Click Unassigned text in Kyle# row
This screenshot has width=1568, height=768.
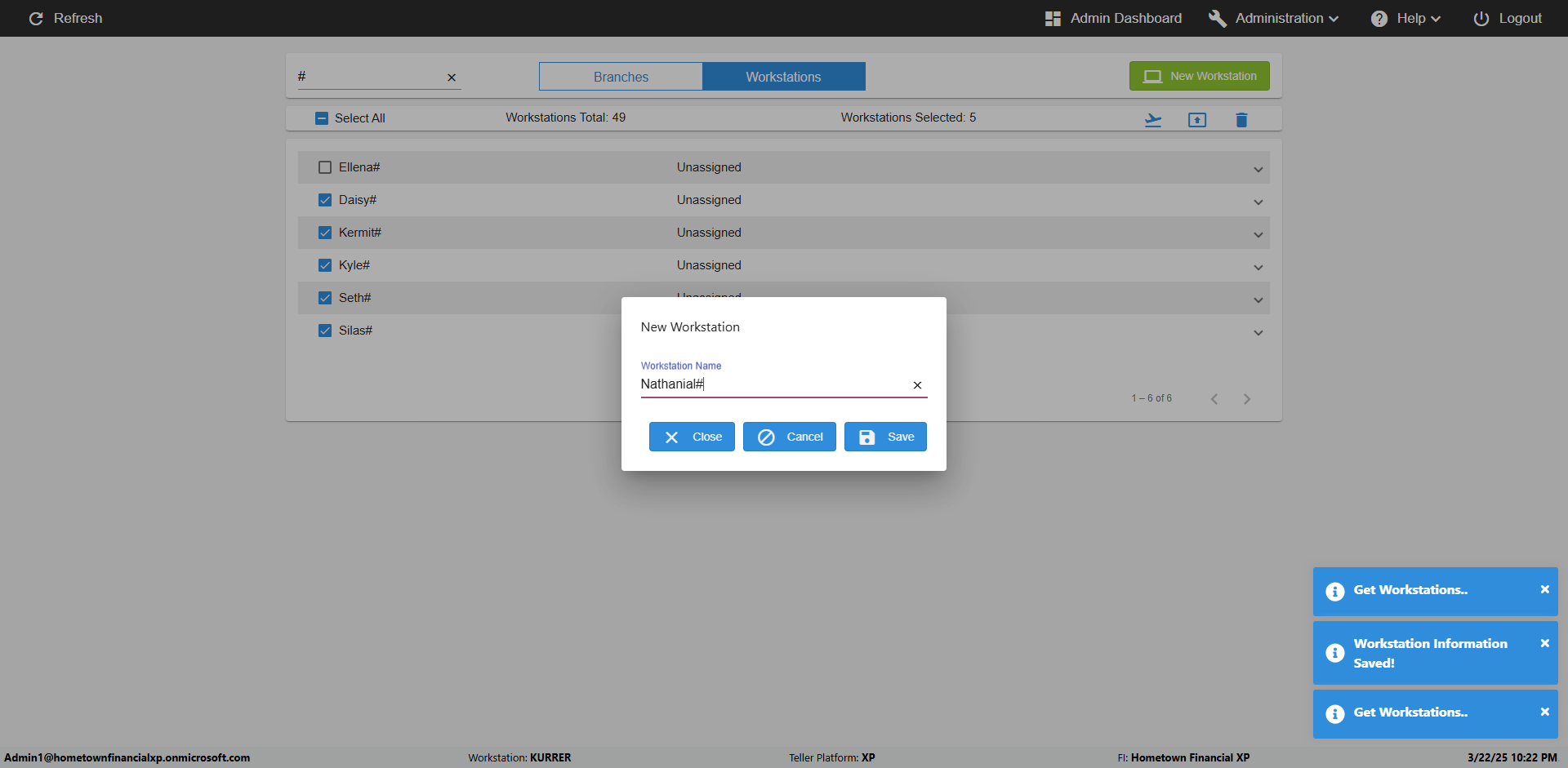(x=709, y=265)
